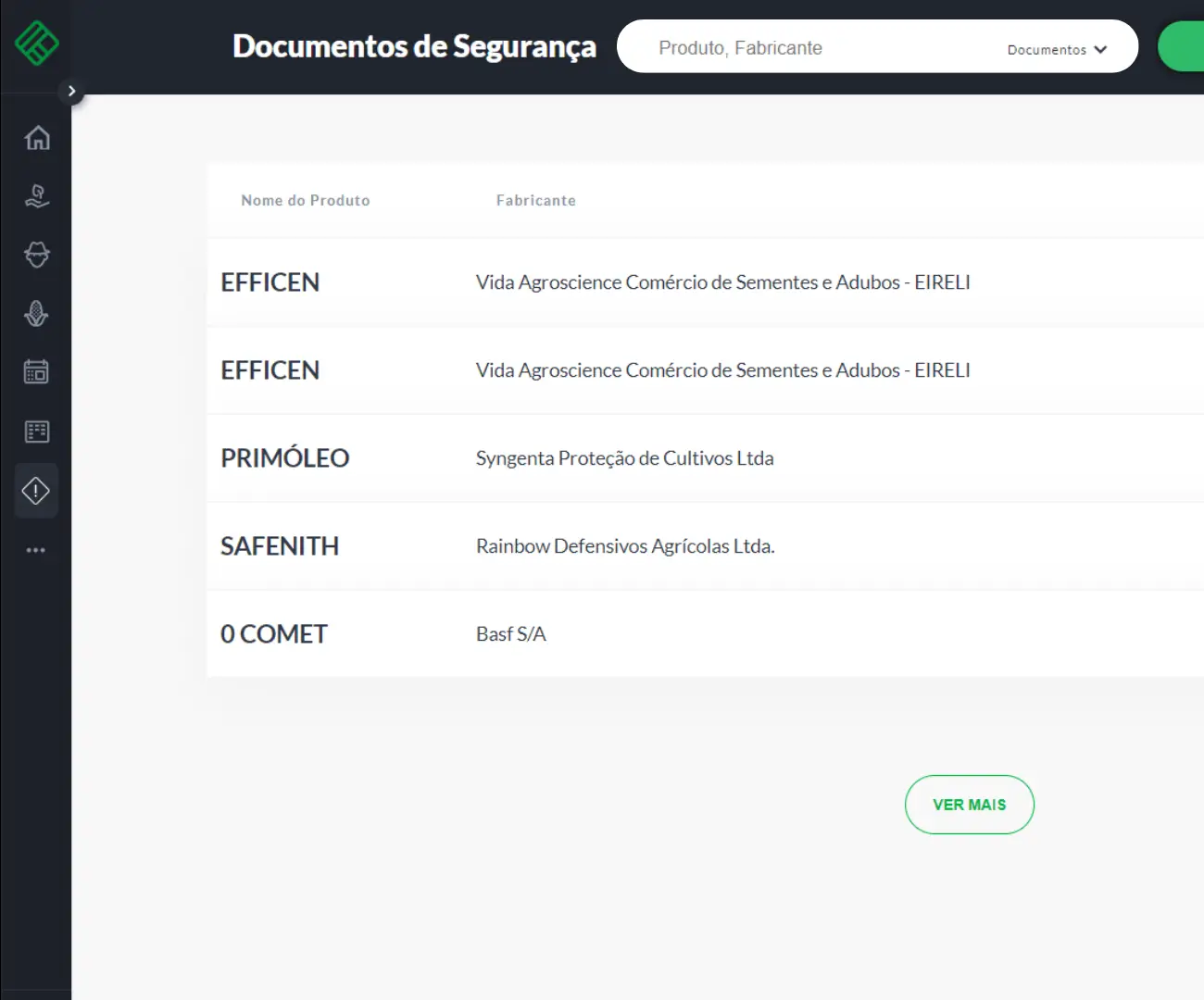
Task: Open the farmer hat icon in sidebar
Action: [x=37, y=255]
